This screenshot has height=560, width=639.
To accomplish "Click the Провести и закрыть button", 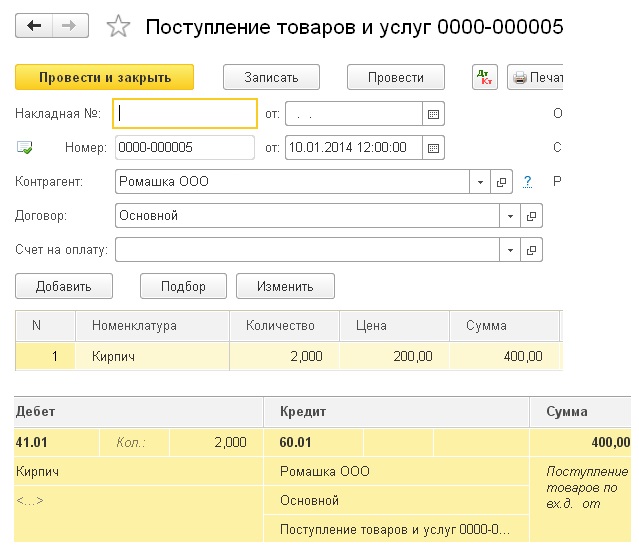I will pos(104,77).
